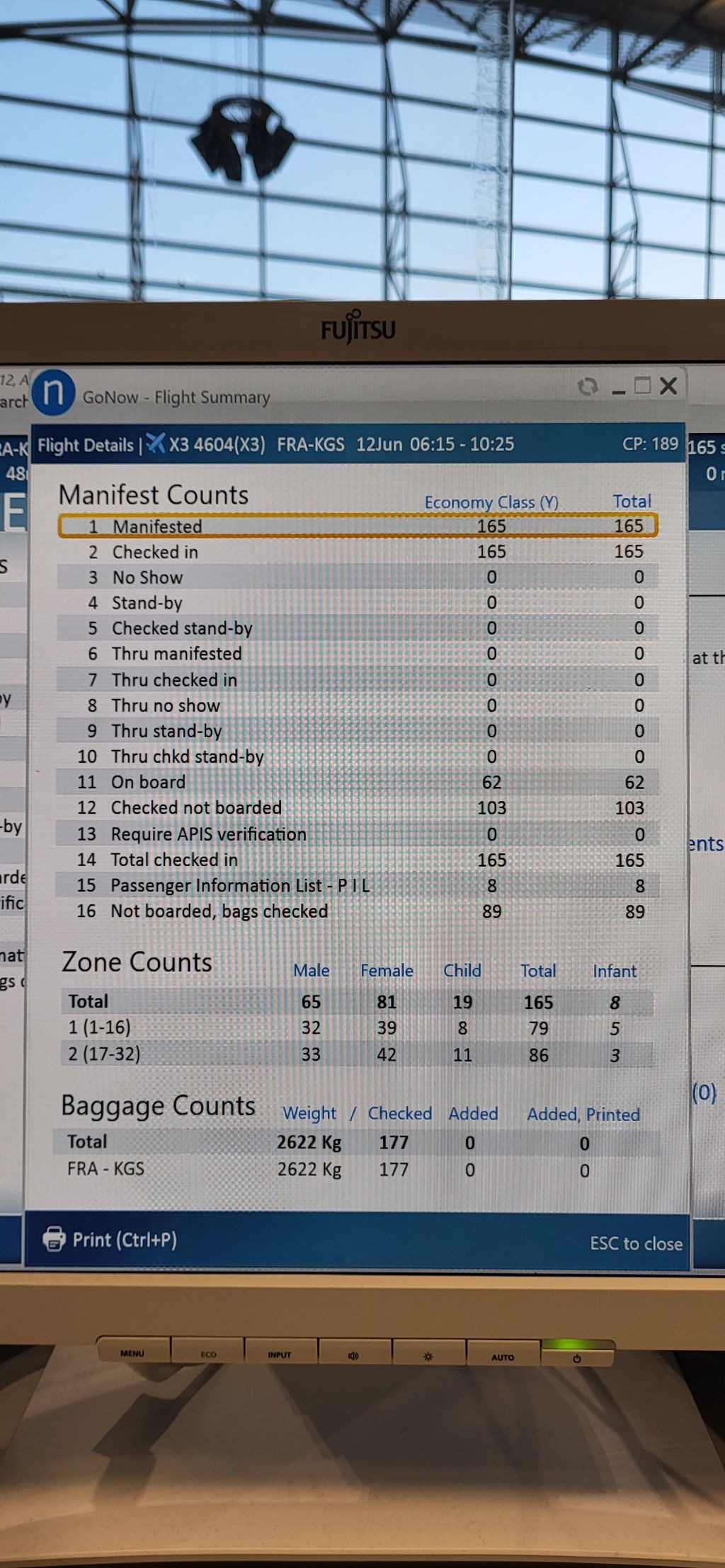Click the printer icon in bottom bar

point(54,1239)
